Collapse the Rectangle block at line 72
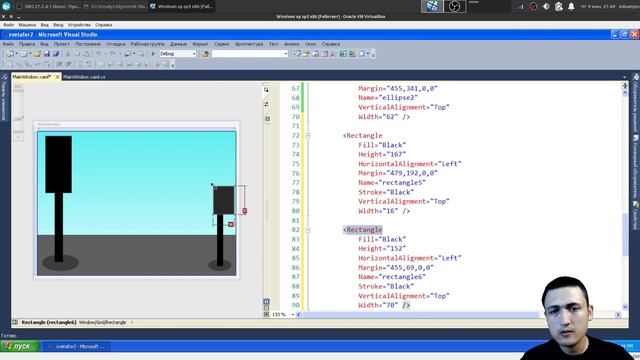This screenshot has height=360, width=640. (308, 136)
